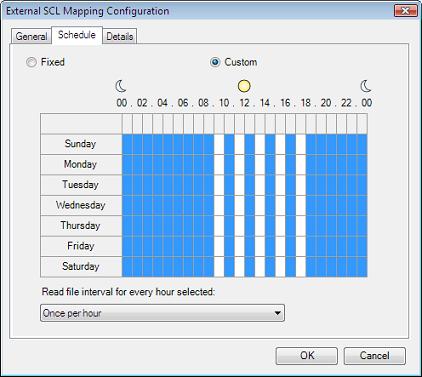Close the External SCL Mapping Configuration window
This screenshot has height=377, width=422.
(405, 11)
